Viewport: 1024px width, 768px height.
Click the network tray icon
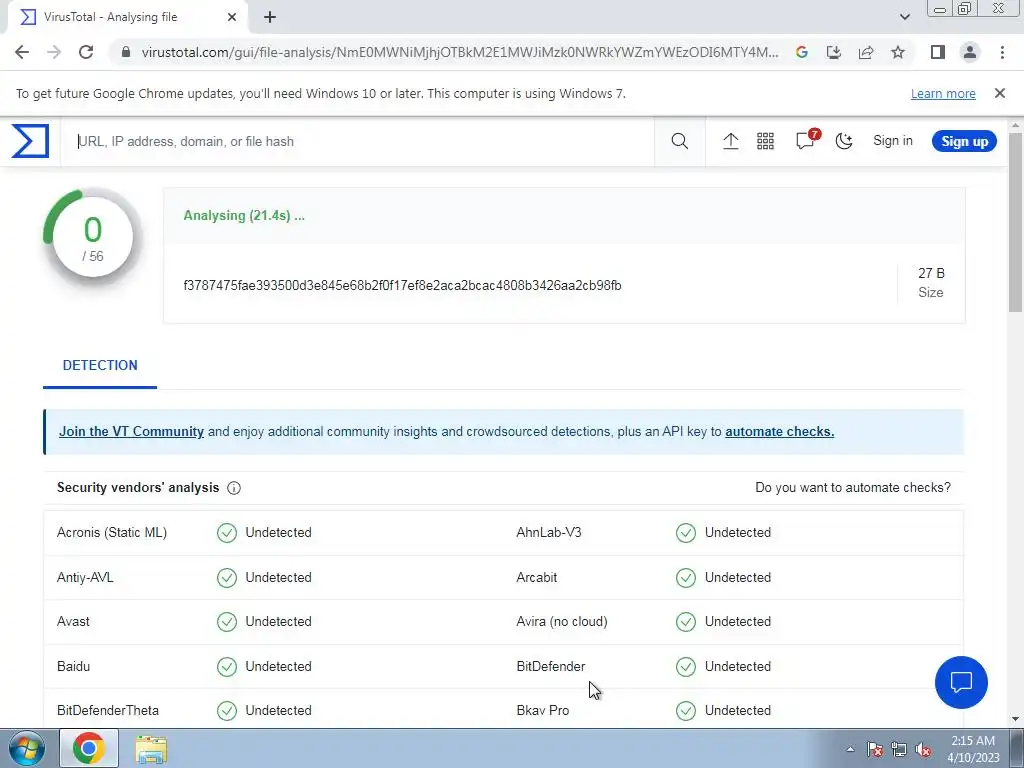coord(899,749)
